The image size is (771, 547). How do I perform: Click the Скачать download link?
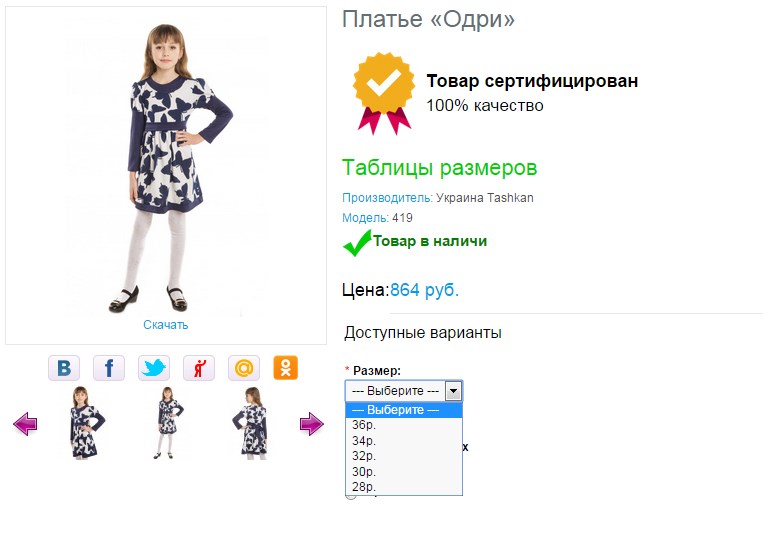[165, 325]
